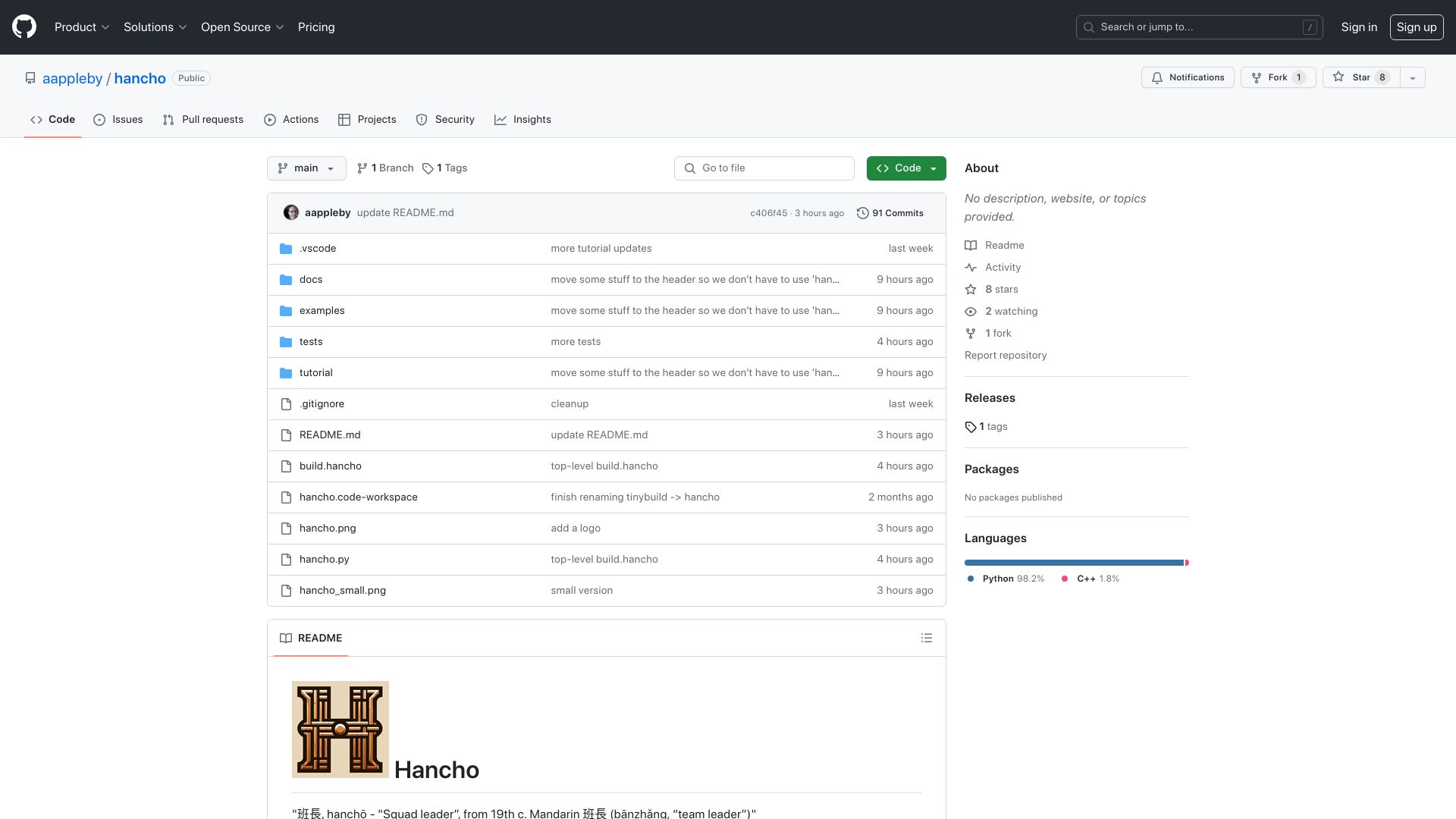Click the hancho.py file icon
Screen dimensions: 1456x819
pos(286,560)
